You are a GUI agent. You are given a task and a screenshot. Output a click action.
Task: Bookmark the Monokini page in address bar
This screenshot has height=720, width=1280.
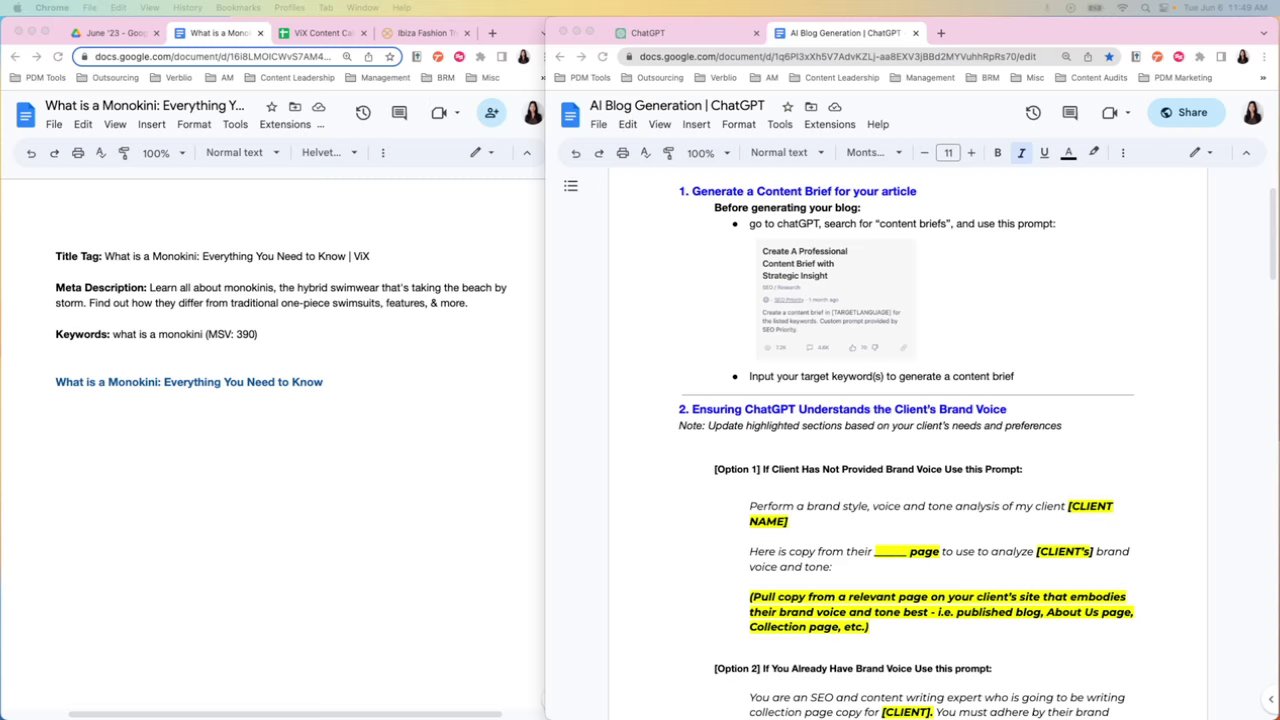click(x=390, y=57)
